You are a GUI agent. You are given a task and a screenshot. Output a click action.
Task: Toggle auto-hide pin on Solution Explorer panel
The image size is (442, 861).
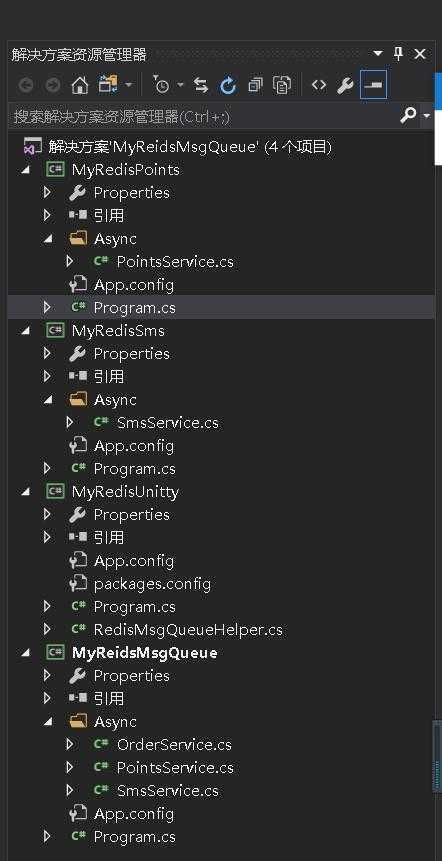coord(399,54)
